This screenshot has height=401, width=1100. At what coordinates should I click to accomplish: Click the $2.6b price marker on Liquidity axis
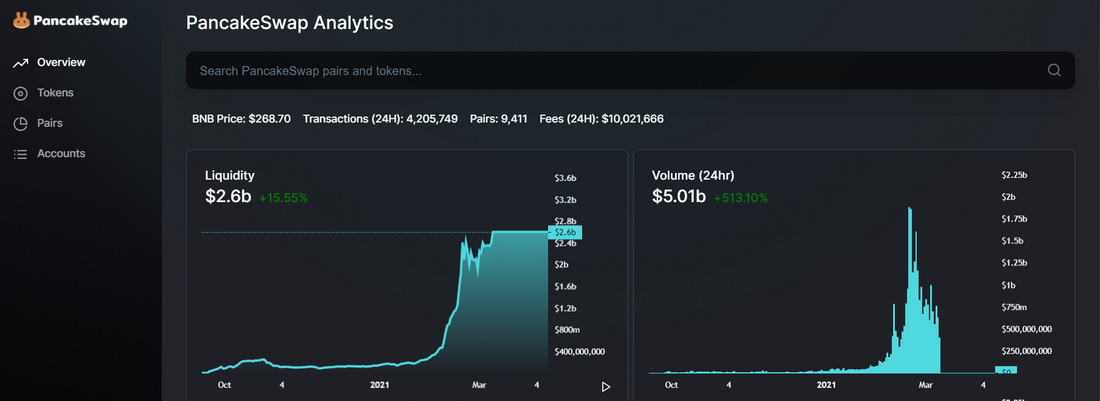pos(565,232)
